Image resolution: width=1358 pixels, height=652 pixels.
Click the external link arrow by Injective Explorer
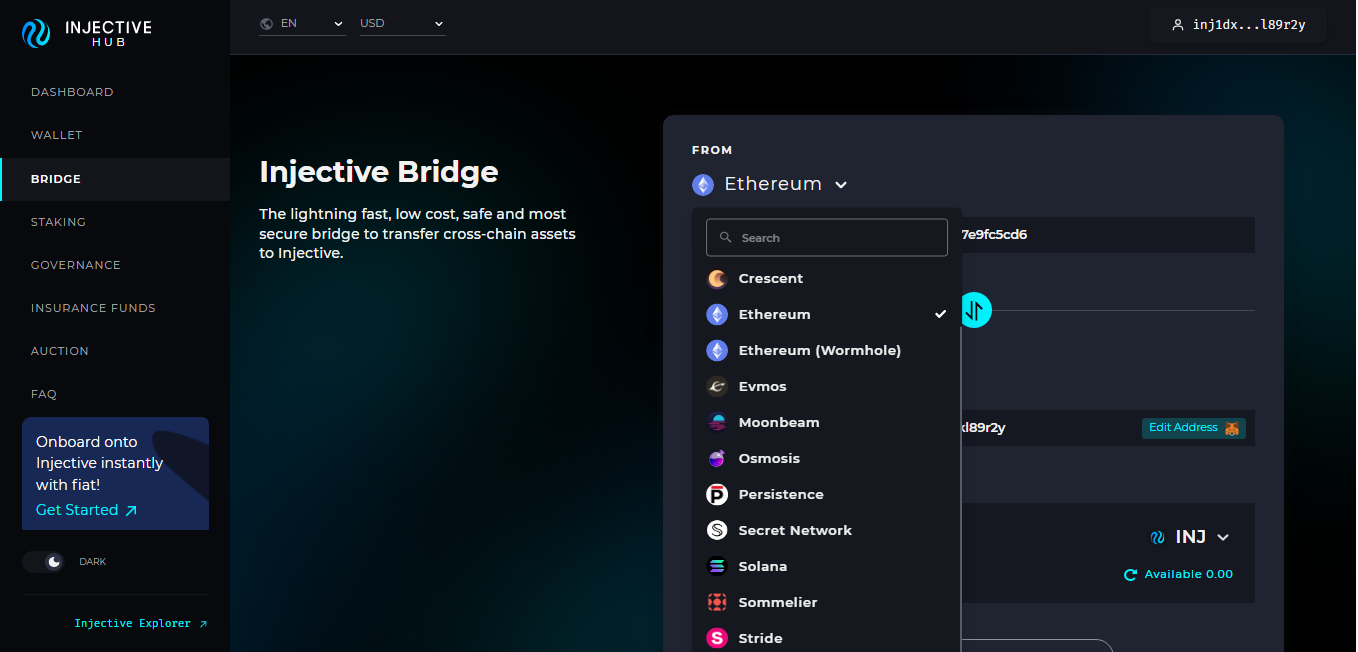203,624
